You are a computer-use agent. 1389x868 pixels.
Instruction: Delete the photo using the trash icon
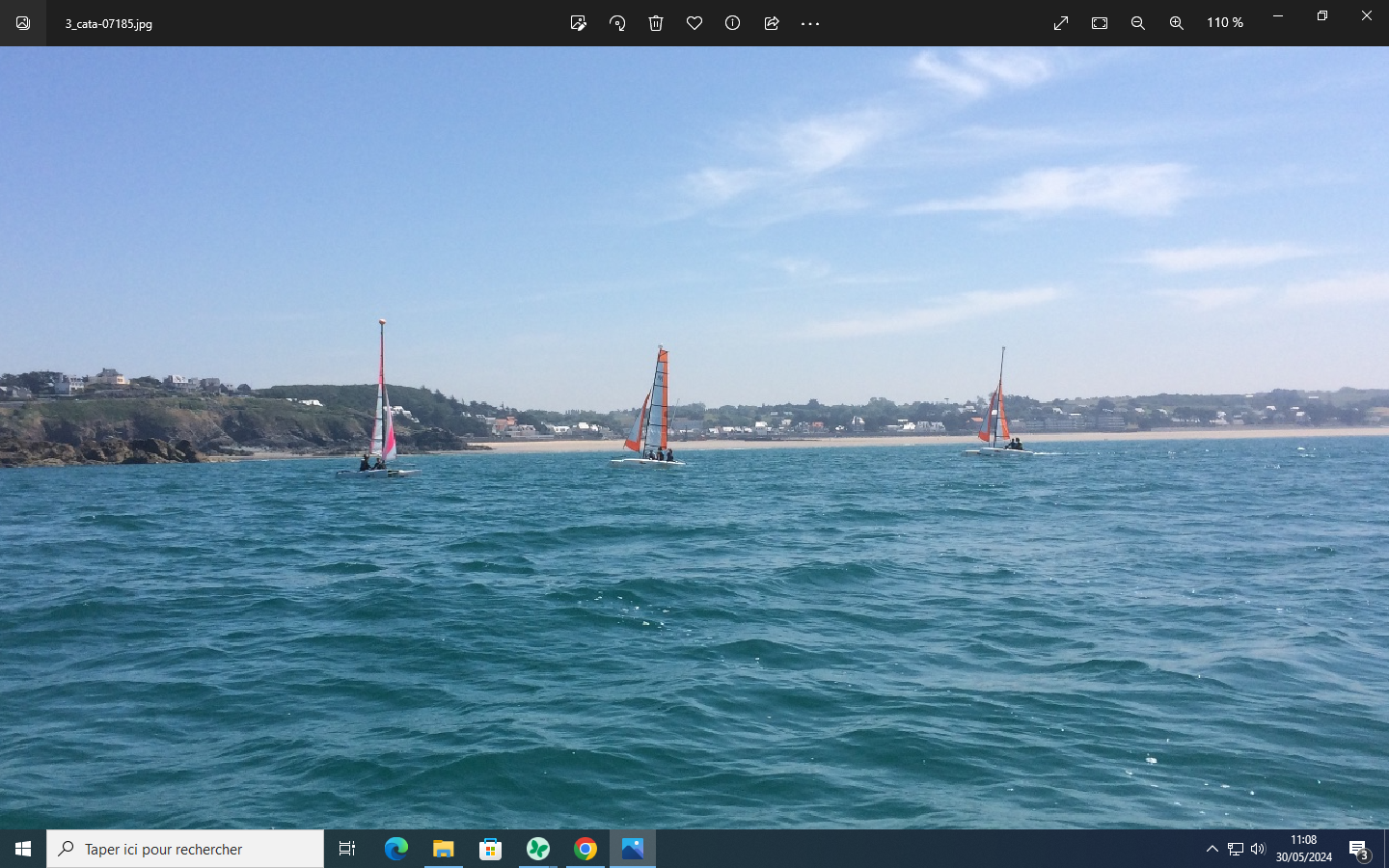coord(656,23)
